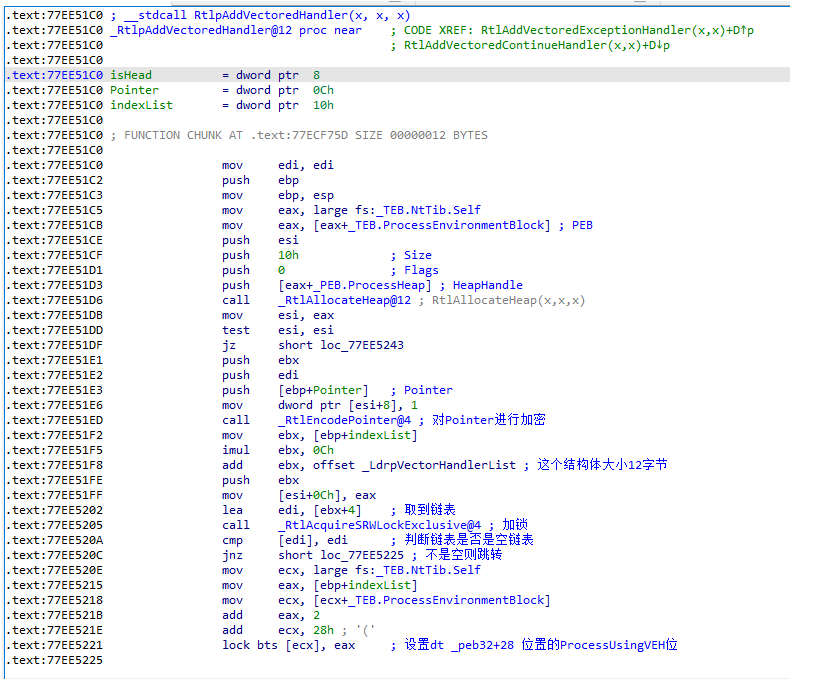Click the comment 判断链表是否是空链表
Image resolution: width=832 pixels, height=680 pixels.
469,540
